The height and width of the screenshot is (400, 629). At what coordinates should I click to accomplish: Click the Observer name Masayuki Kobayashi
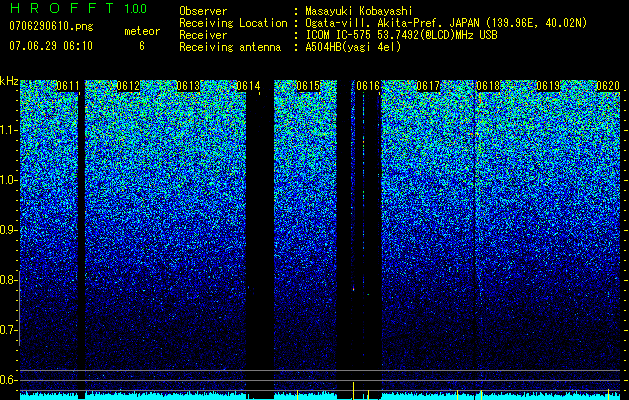pyautogui.click(x=359, y=11)
